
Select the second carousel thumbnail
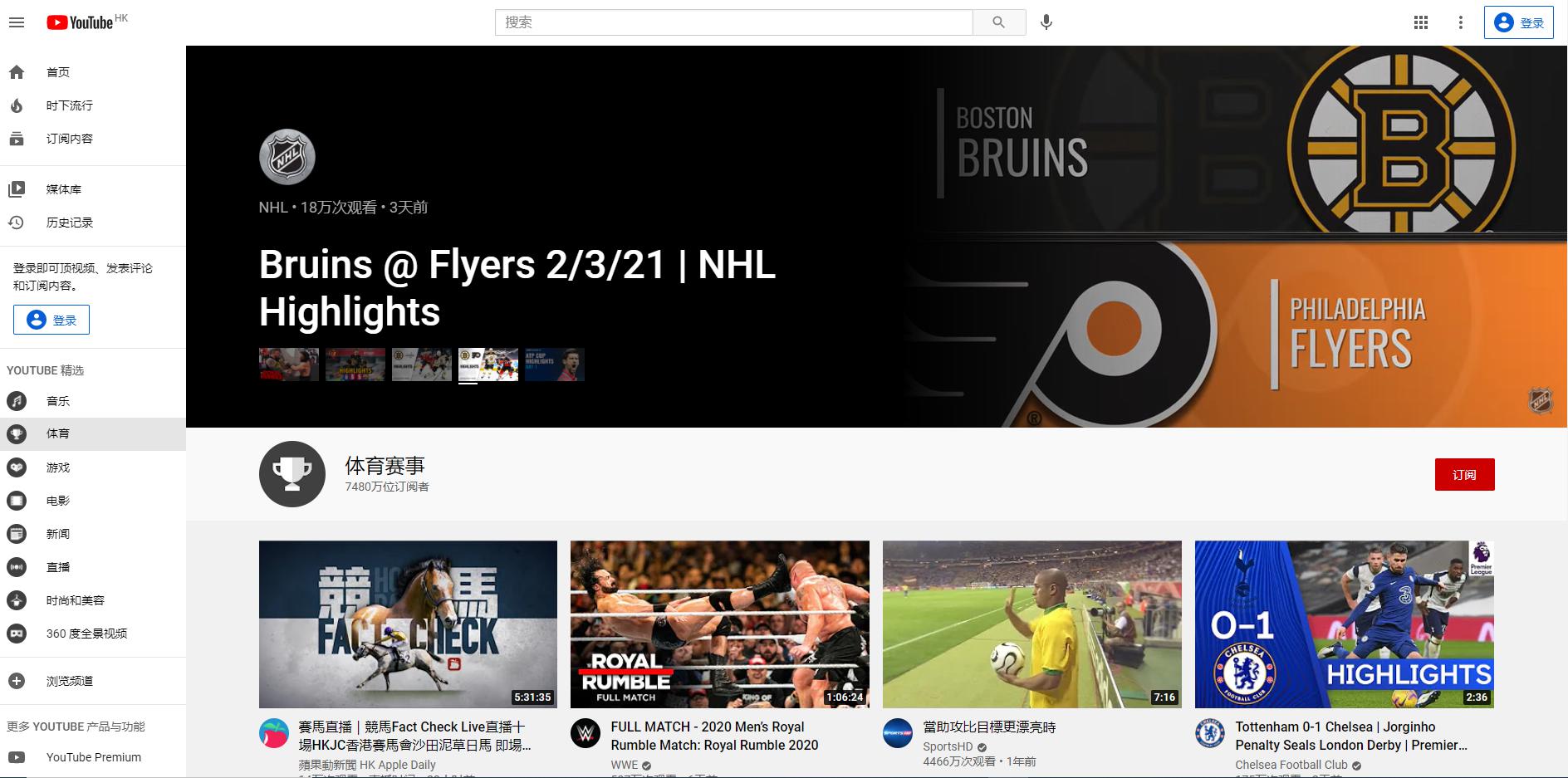point(355,365)
